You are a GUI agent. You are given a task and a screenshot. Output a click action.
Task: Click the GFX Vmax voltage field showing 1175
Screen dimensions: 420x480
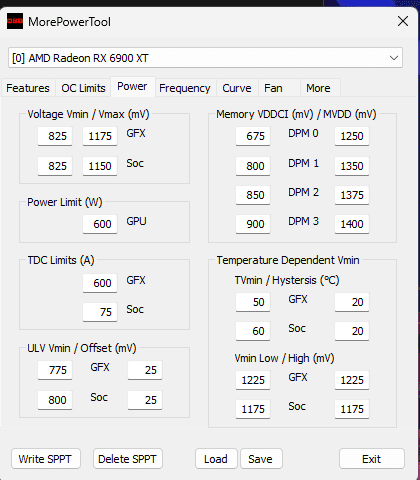100,136
